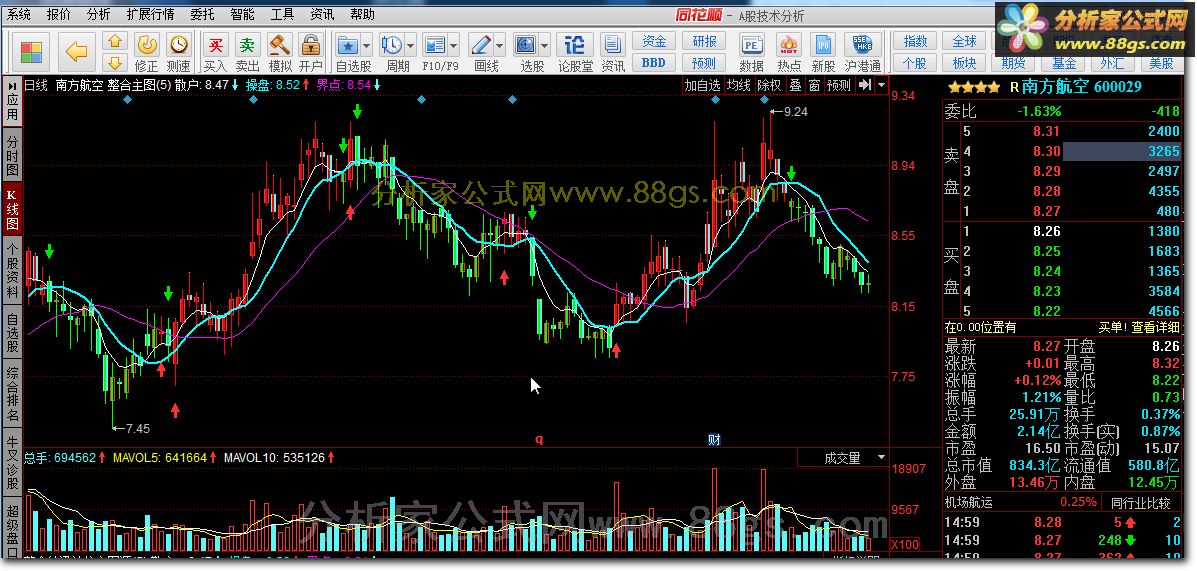This screenshot has height=571, width=1197.
Task: Toggle 均线 moving averages display
Action: point(739,85)
